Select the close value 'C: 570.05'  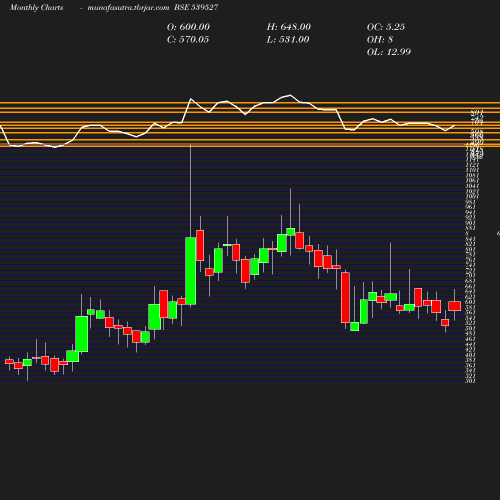188,40
